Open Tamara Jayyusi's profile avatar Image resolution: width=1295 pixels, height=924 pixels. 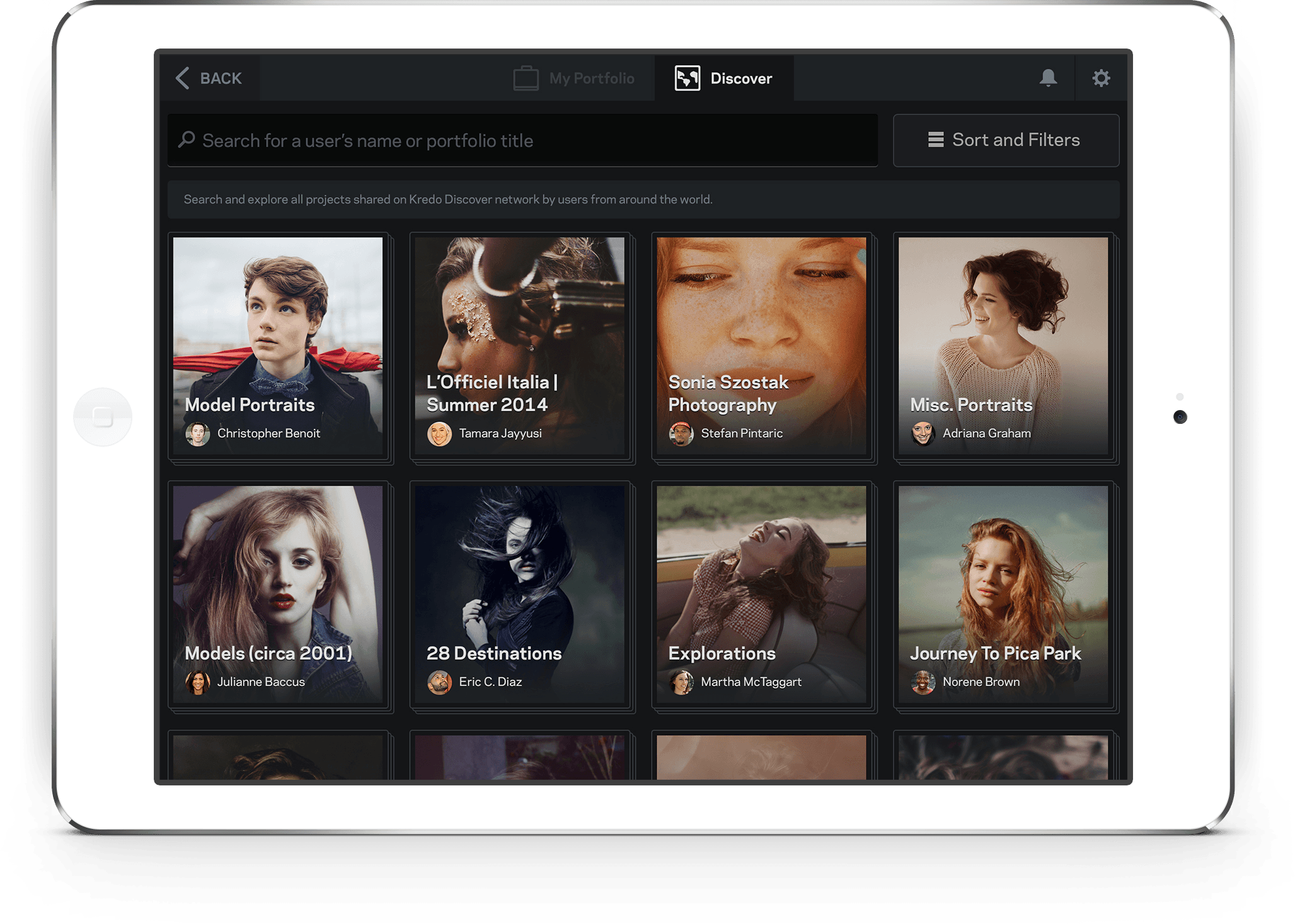tap(440, 433)
